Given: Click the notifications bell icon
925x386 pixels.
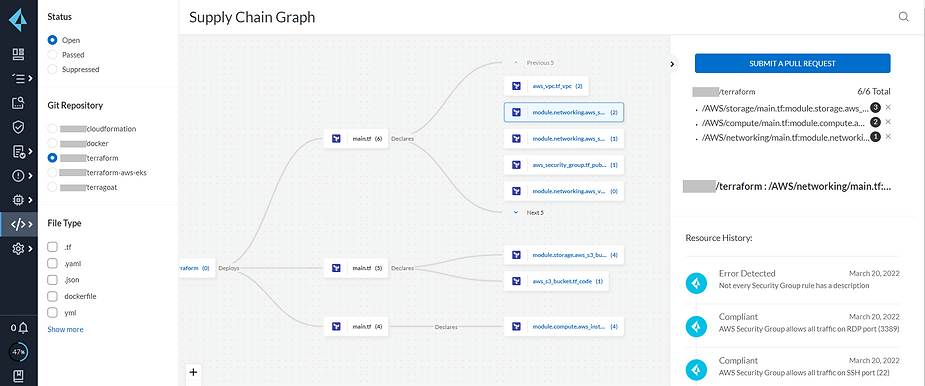Looking at the screenshot, I should 22,328.
